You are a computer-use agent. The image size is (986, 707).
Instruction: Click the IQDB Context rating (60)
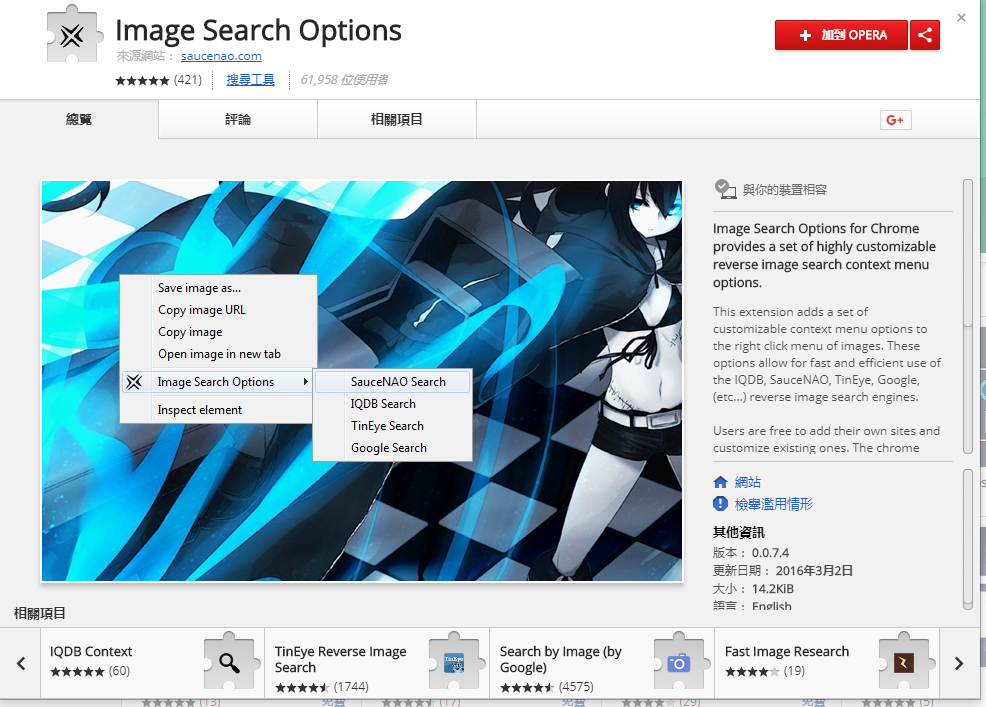[90, 671]
